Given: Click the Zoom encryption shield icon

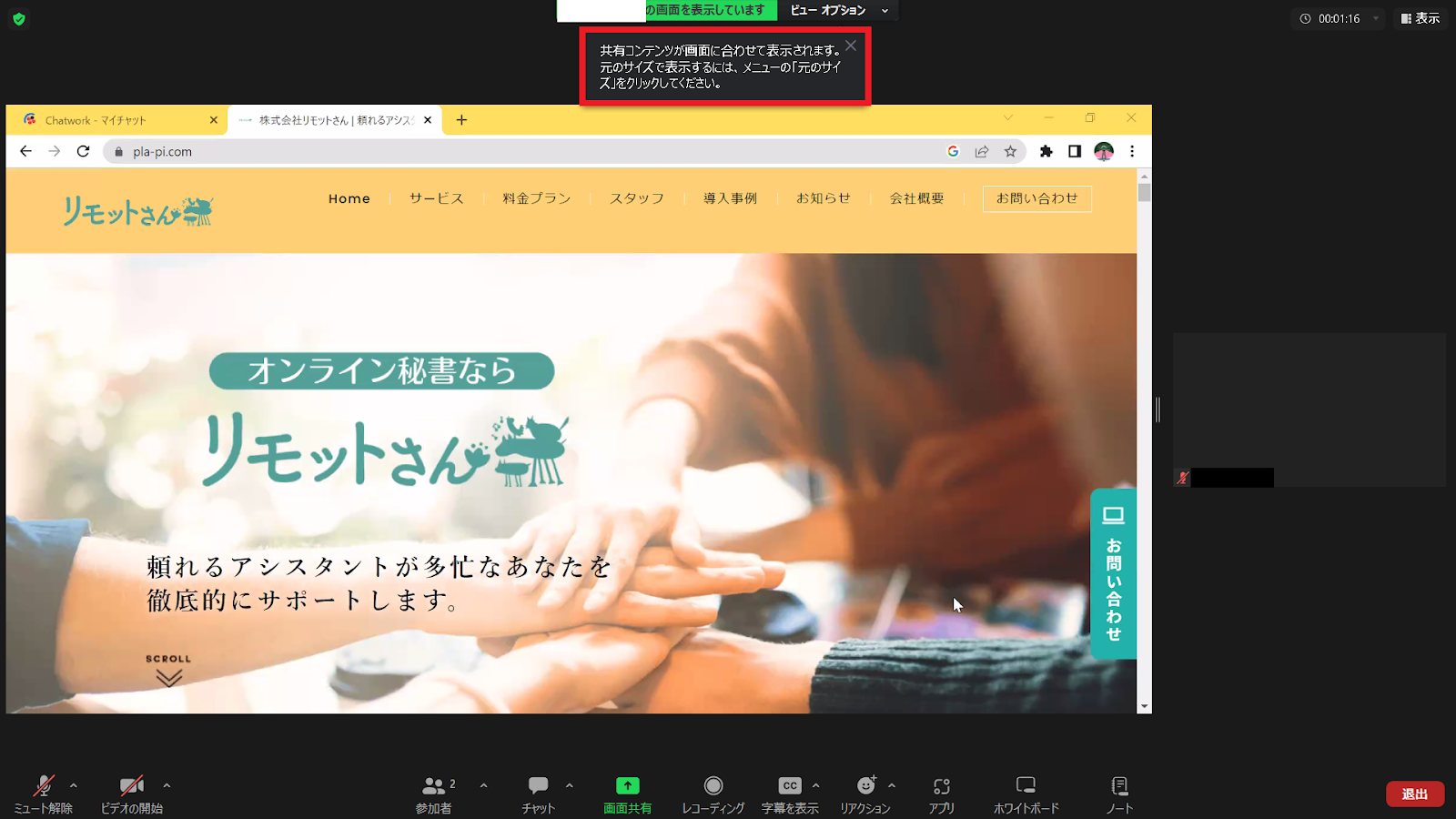Looking at the screenshot, I should pos(19,18).
